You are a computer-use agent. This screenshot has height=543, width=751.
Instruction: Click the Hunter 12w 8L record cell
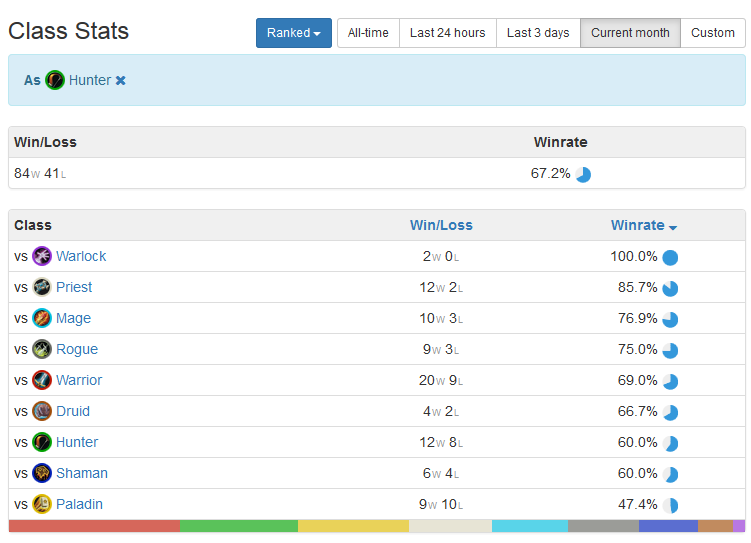click(x=441, y=442)
